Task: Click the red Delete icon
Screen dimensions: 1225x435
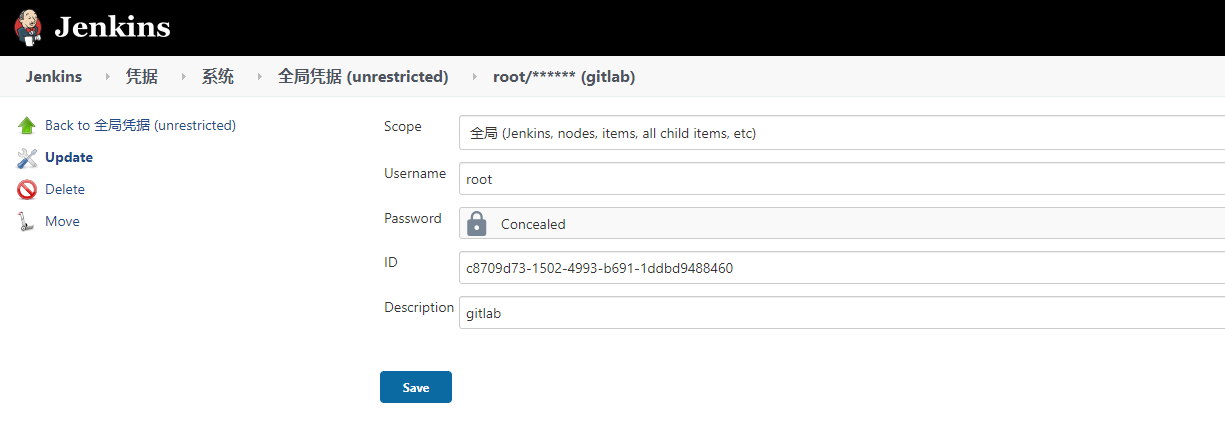Action: coord(27,190)
